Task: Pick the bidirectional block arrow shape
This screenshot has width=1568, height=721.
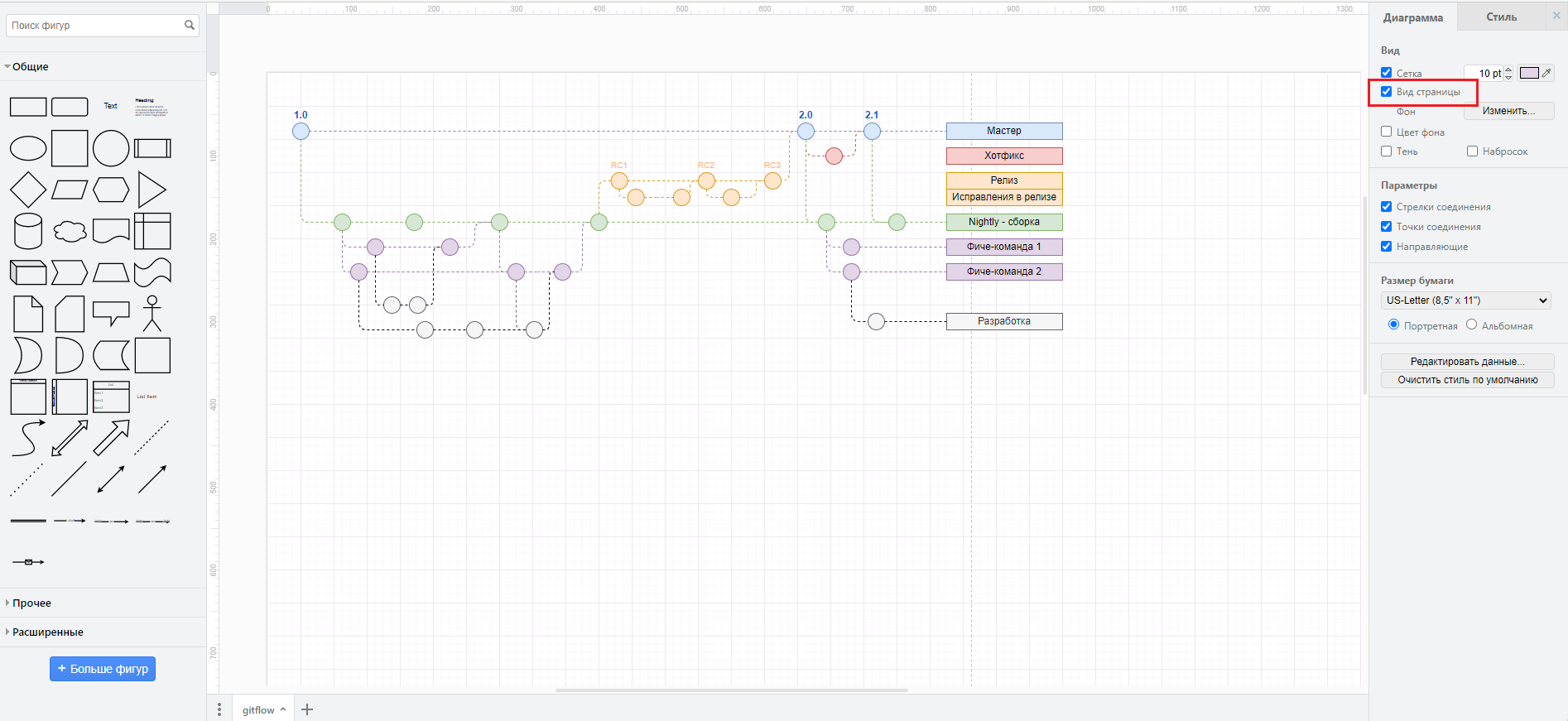Action: (x=70, y=438)
